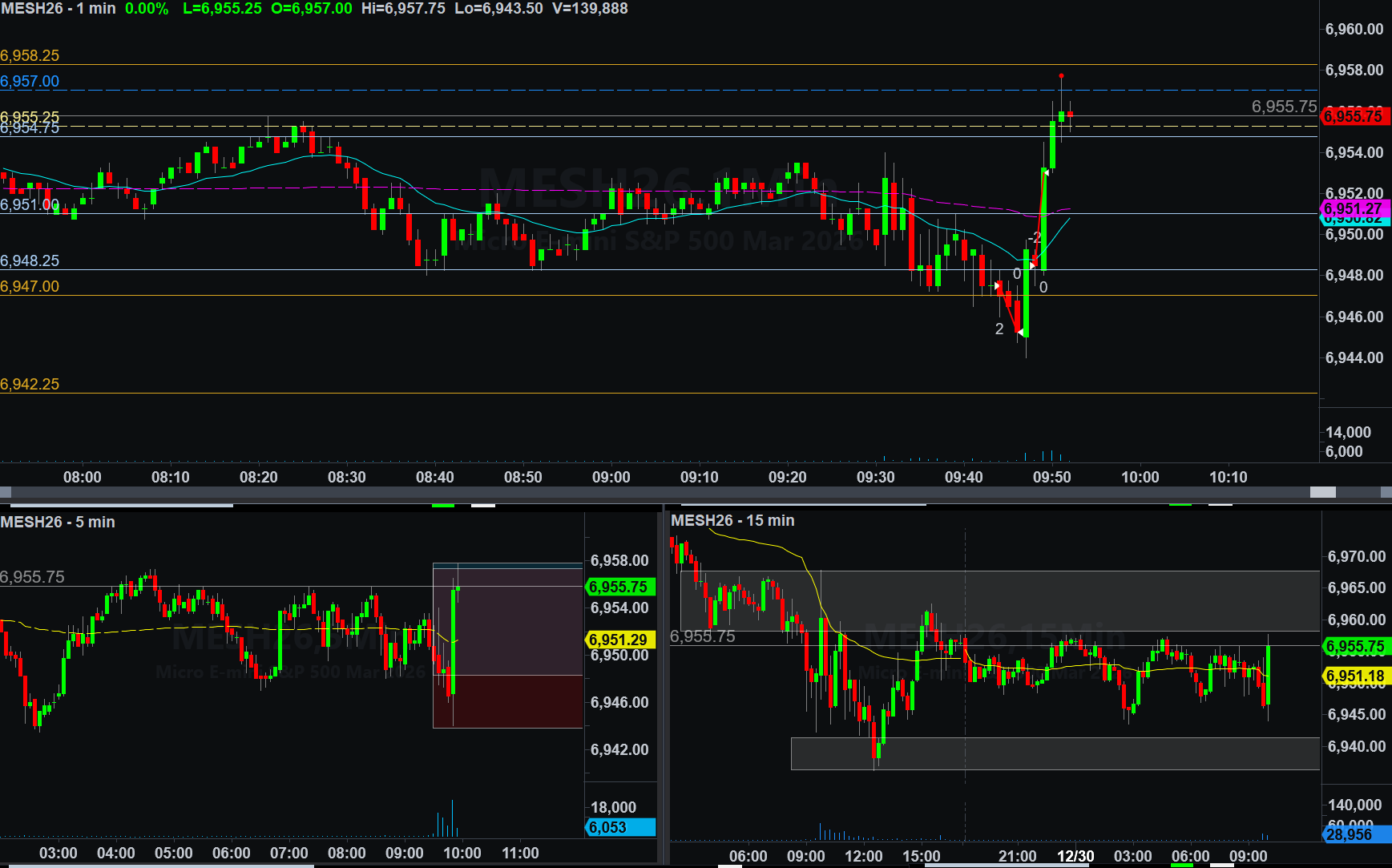This screenshot has width=1392, height=868.
Task: Click the MESH26 - 1 min chart title
Action: coord(59,9)
